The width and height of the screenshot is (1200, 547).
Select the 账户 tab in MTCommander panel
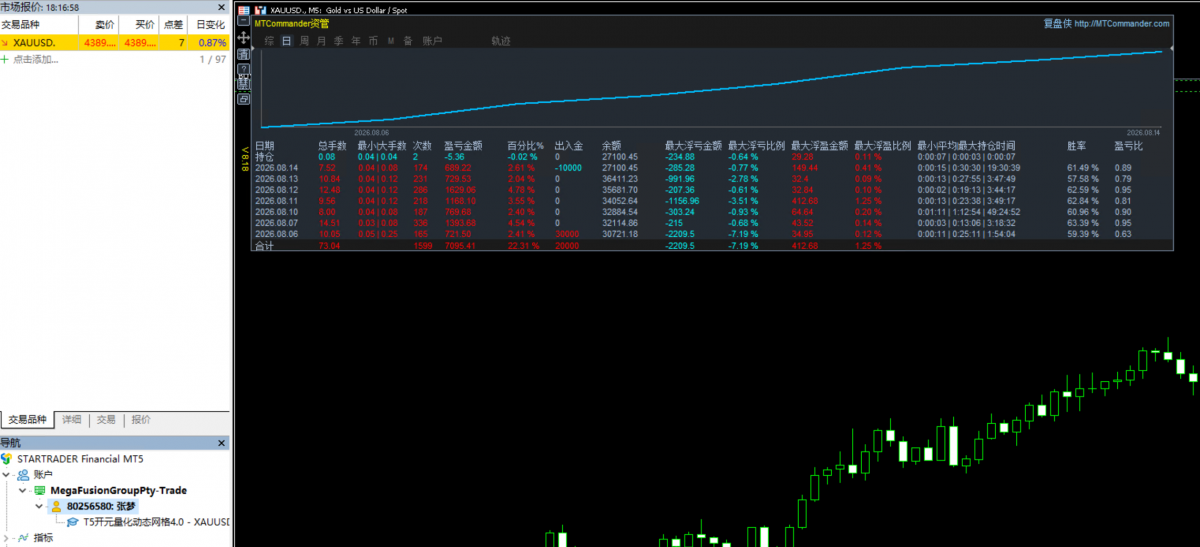[432, 41]
